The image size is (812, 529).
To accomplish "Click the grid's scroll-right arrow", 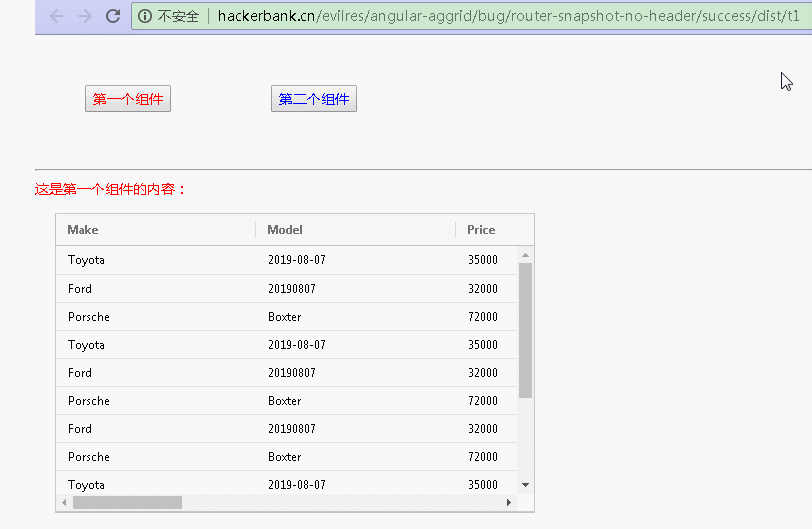I will pos(509,502).
